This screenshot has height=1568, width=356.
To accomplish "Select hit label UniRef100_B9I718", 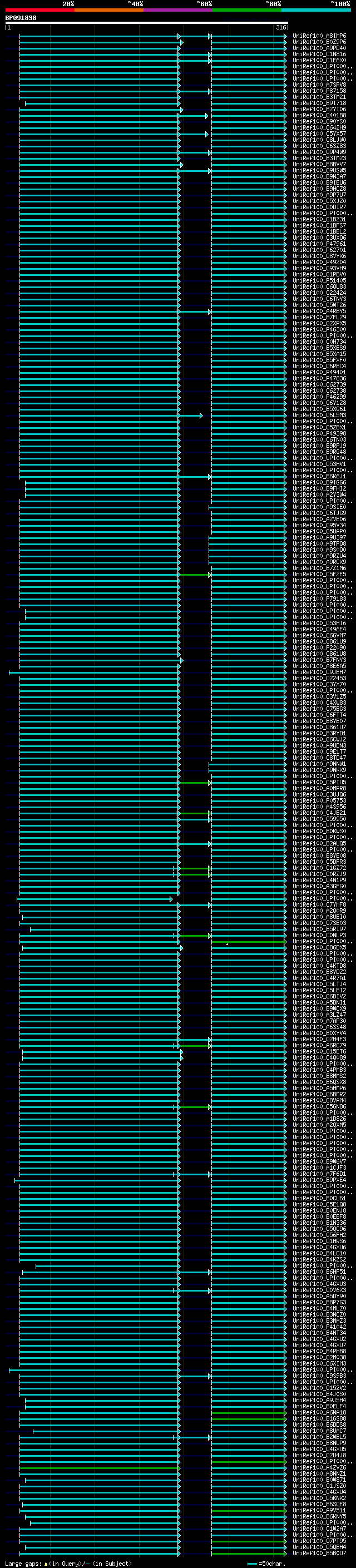I will [x=319, y=103].
